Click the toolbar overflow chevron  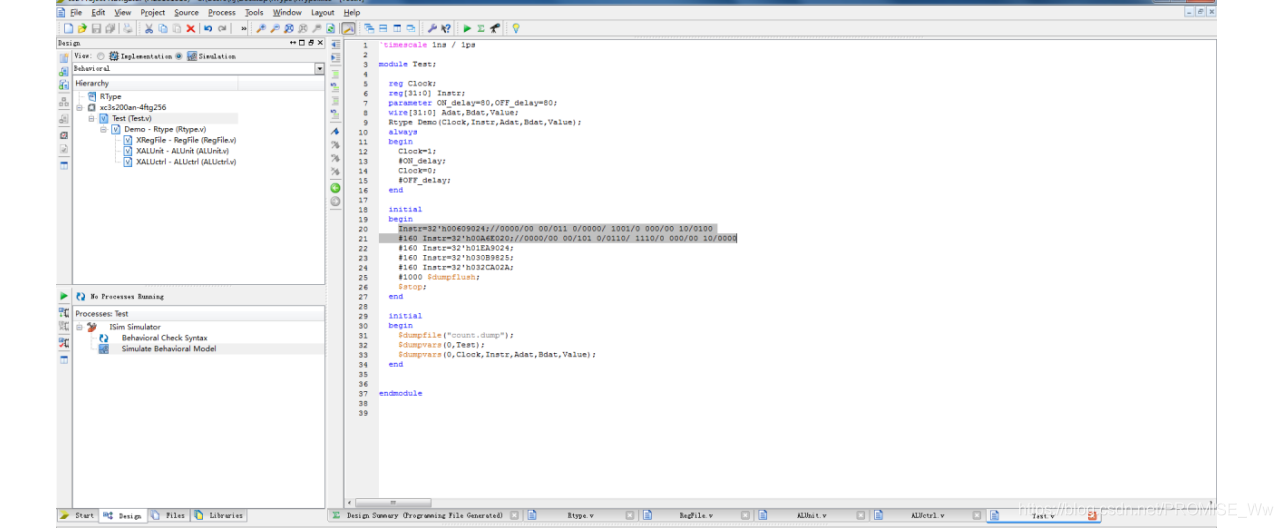click(244, 28)
